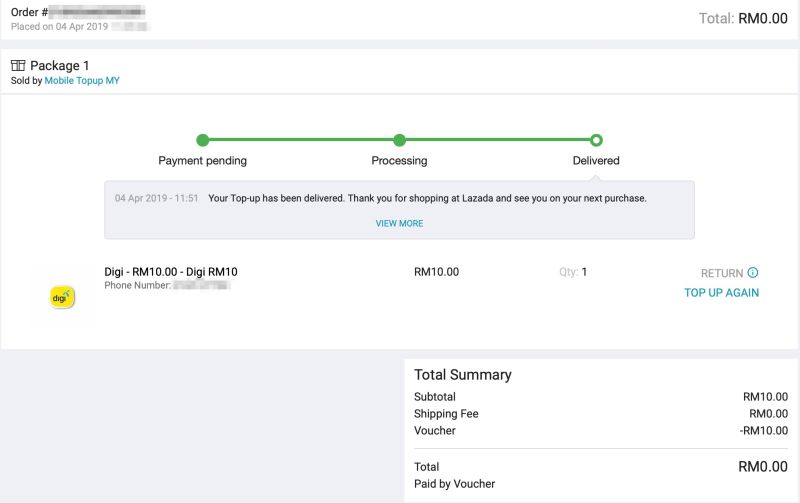
Task: Click the Payment pending label
Action: pyautogui.click(x=203, y=161)
